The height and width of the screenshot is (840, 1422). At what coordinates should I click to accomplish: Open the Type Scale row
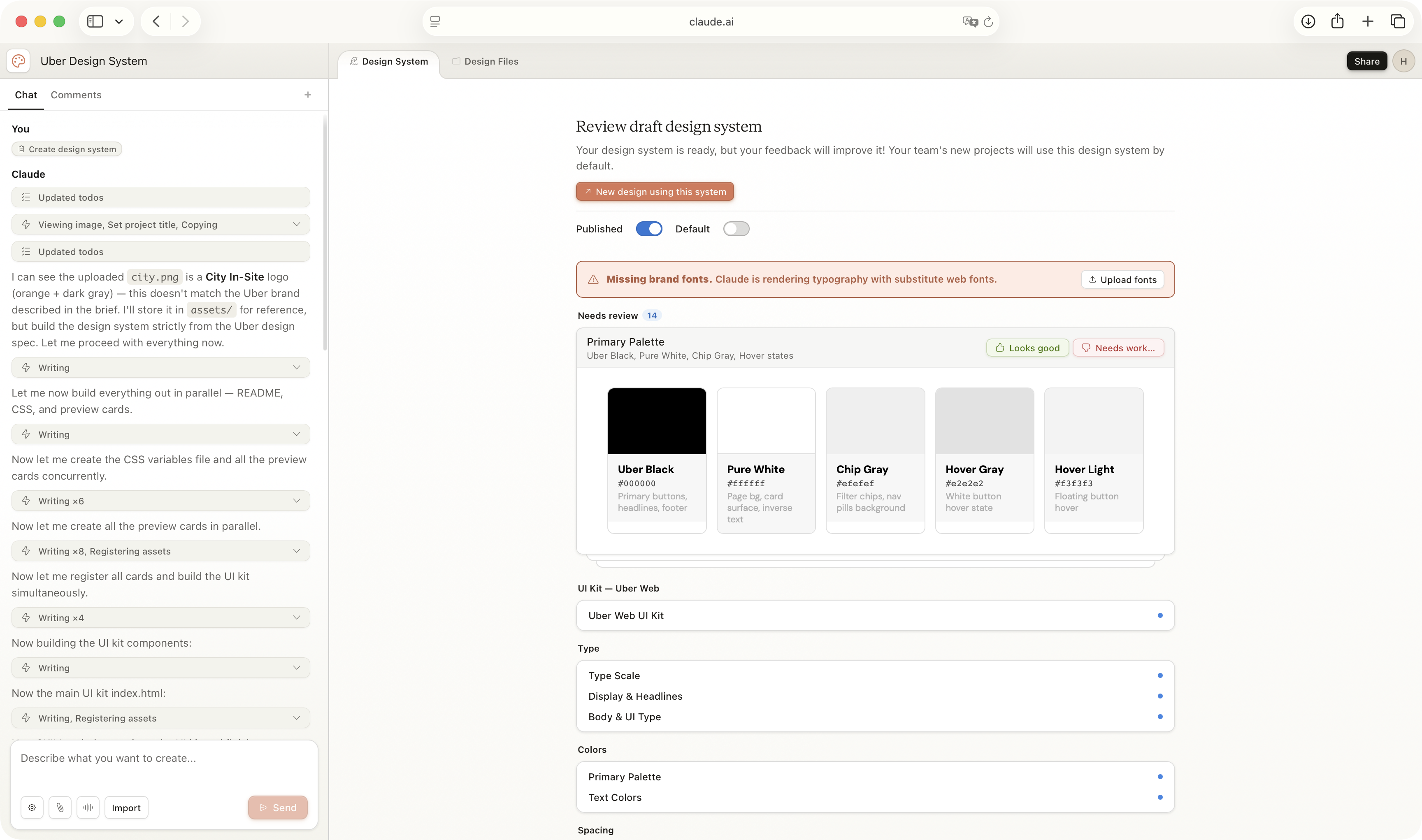coord(875,676)
